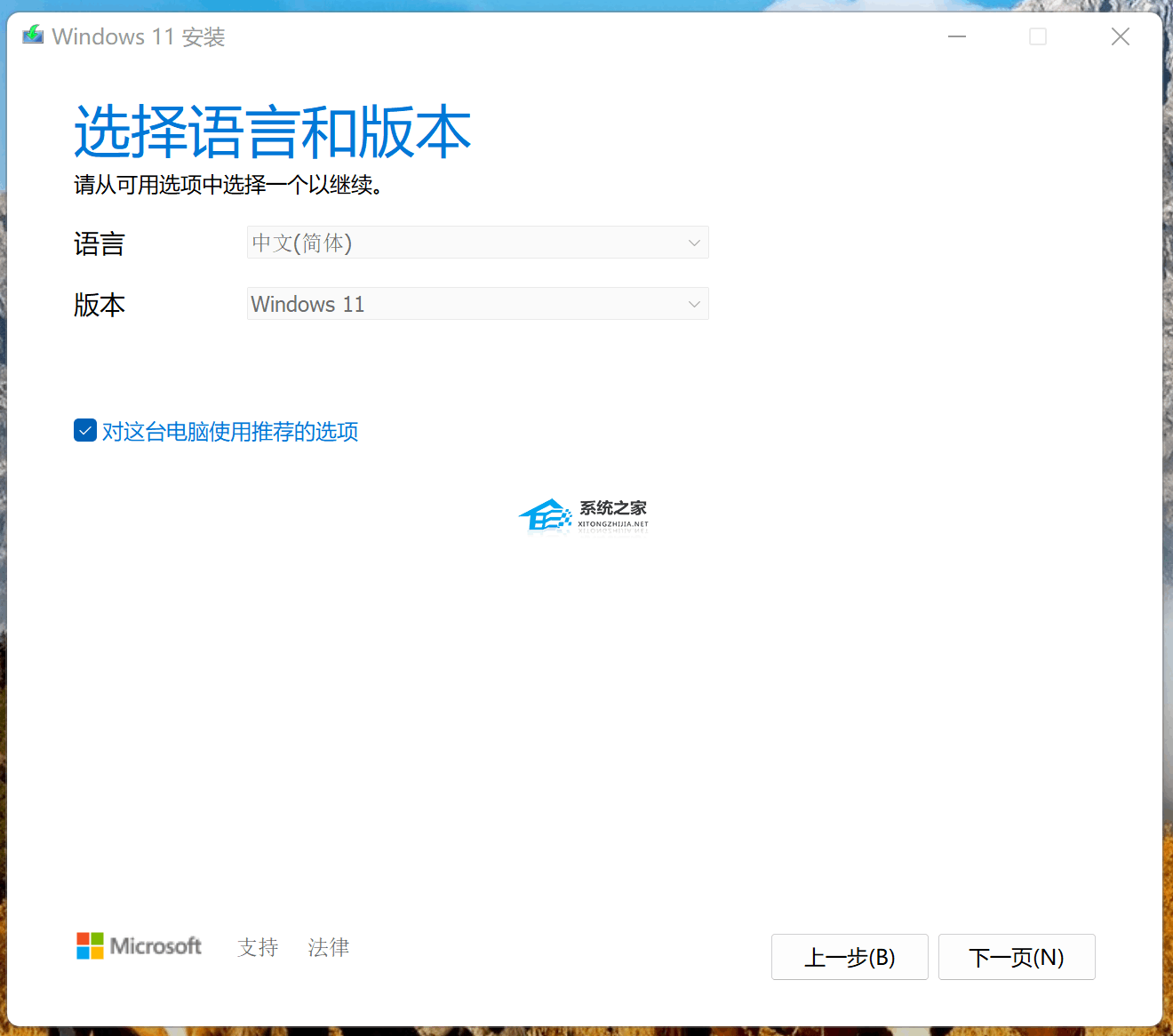The height and width of the screenshot is (1036, 1173).
Task: Open the 法律 link
Action: [x=328, y=947]
